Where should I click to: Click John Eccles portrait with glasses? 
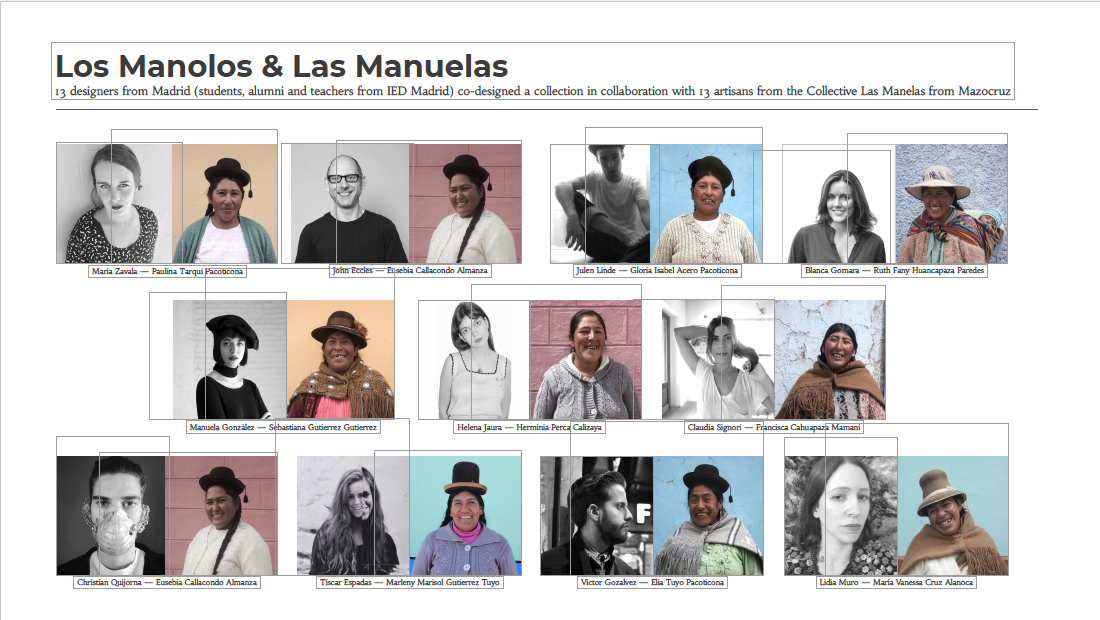[x=349, y=203]
